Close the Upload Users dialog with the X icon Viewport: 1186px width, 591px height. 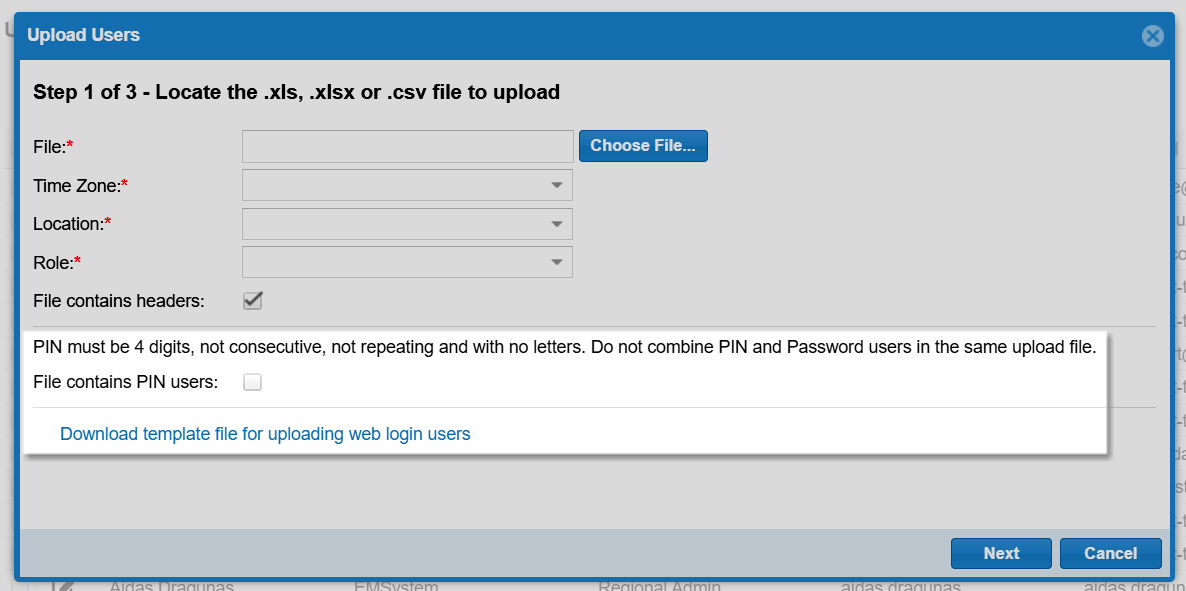point(1152,35)
